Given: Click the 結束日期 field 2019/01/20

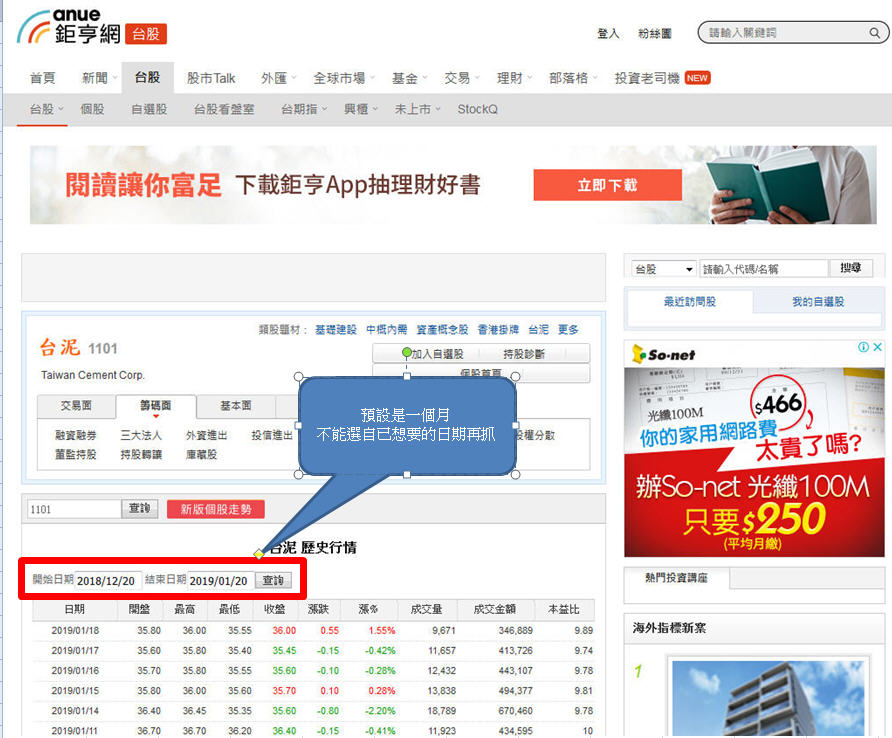Looking at the screenshot, I should pos(221,580).
